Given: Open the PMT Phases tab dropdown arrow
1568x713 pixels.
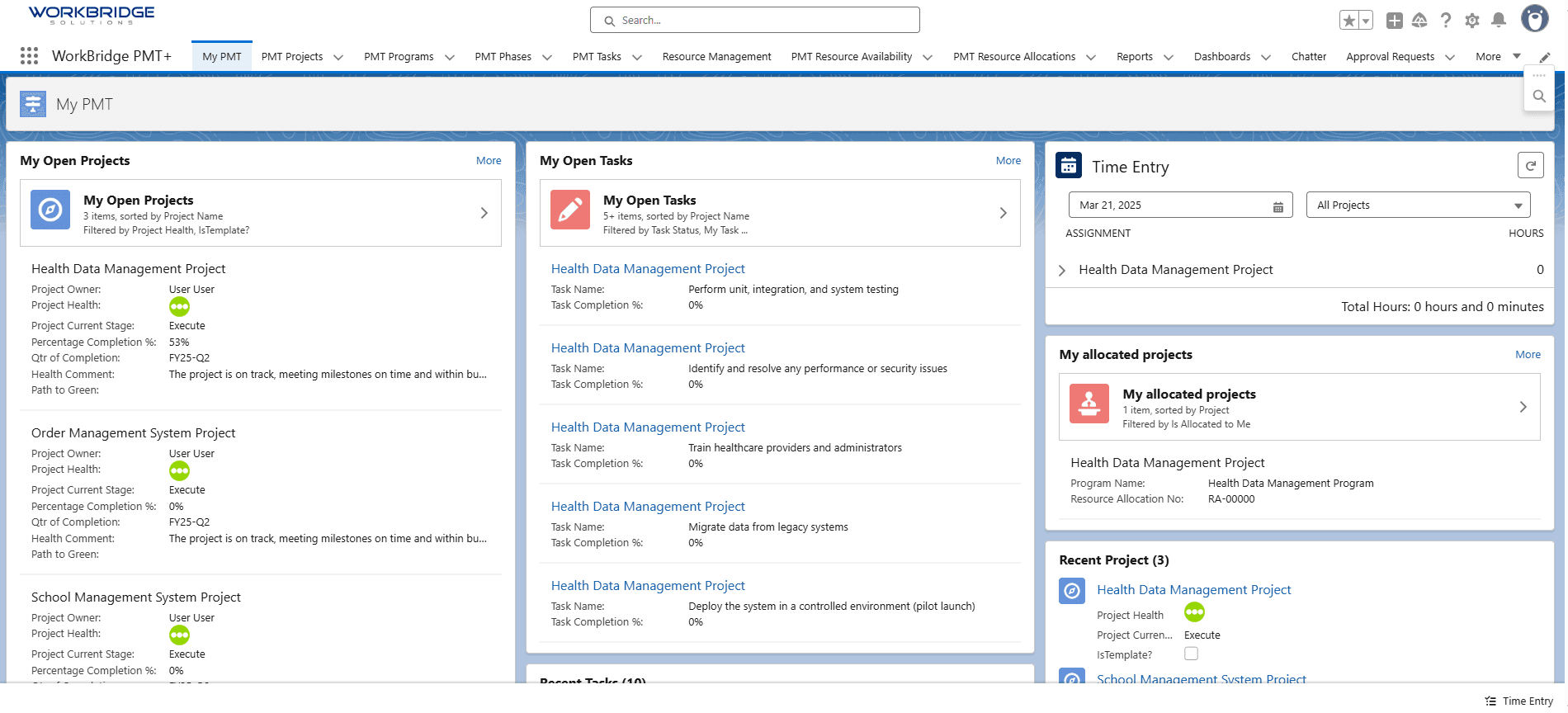Looking at the screenshot, I should pyautogui.click(x=547, y=57).
